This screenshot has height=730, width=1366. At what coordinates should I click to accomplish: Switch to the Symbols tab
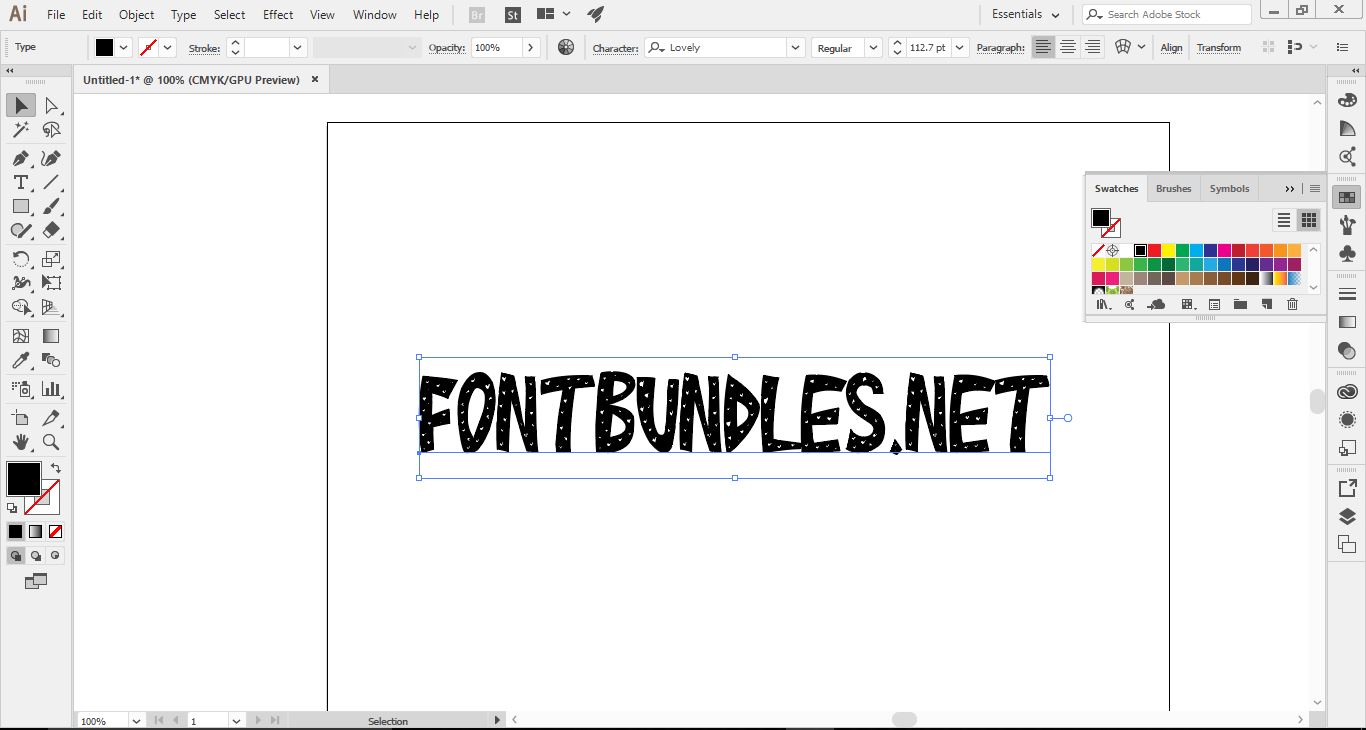(x=1229, y=188)
